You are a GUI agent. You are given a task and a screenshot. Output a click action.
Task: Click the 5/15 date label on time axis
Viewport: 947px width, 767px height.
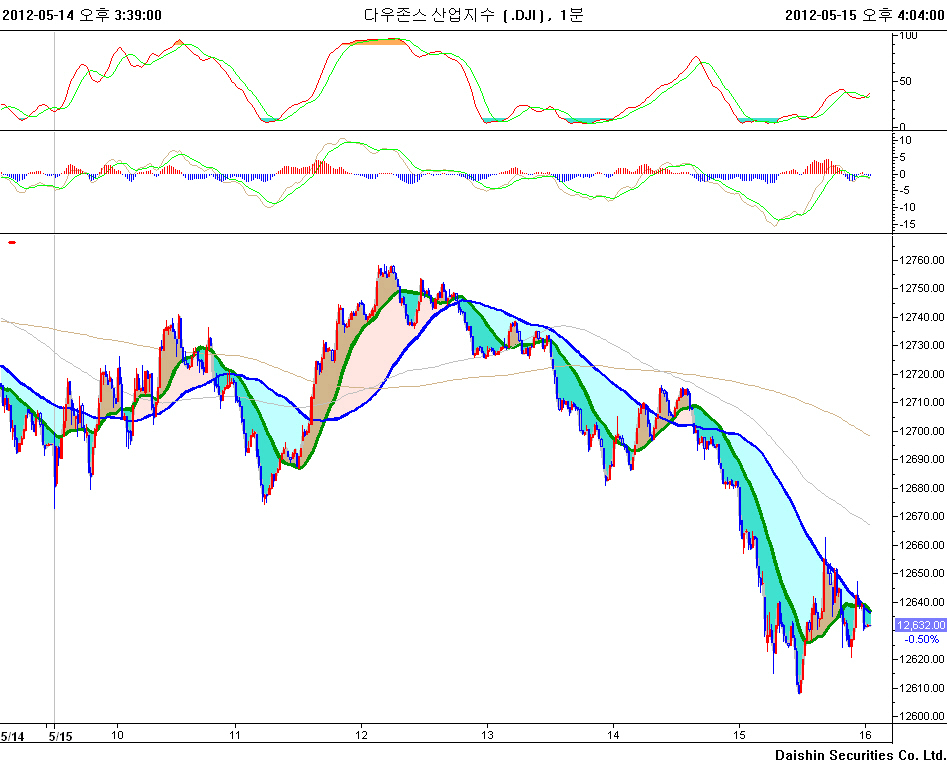pyautogui.click(x=60, y=736)
